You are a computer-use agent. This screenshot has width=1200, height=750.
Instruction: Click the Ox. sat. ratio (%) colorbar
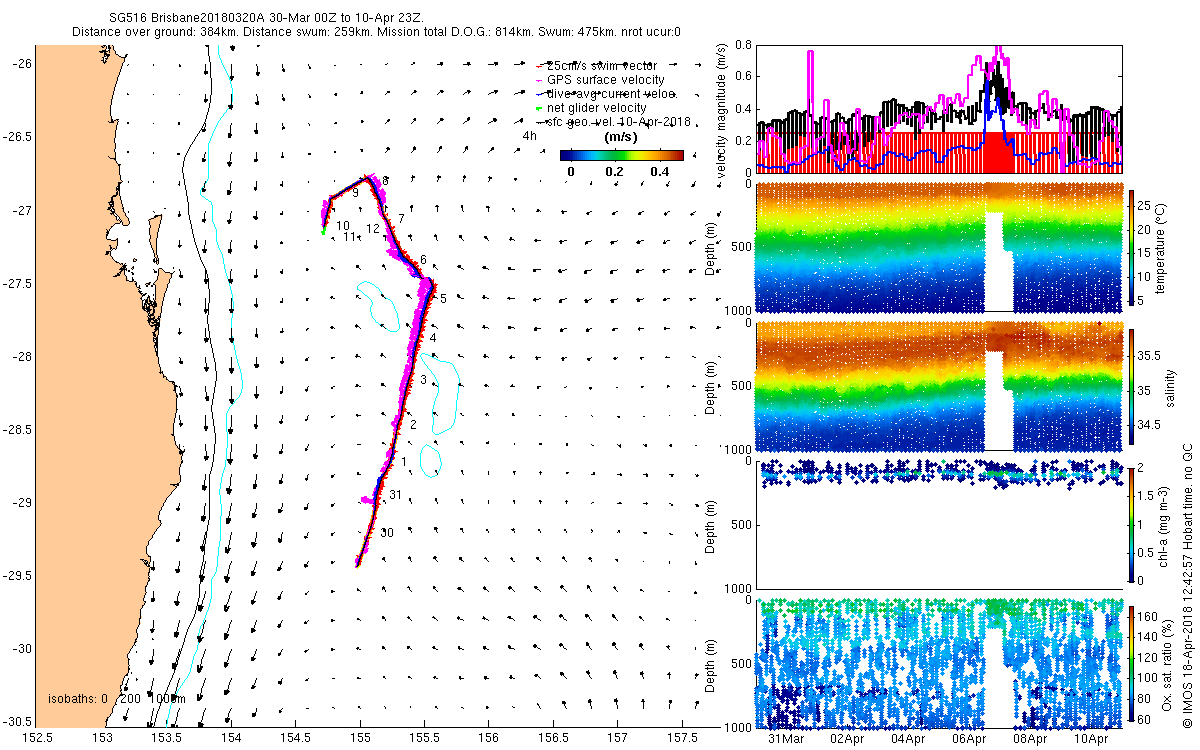point(1133,664)
